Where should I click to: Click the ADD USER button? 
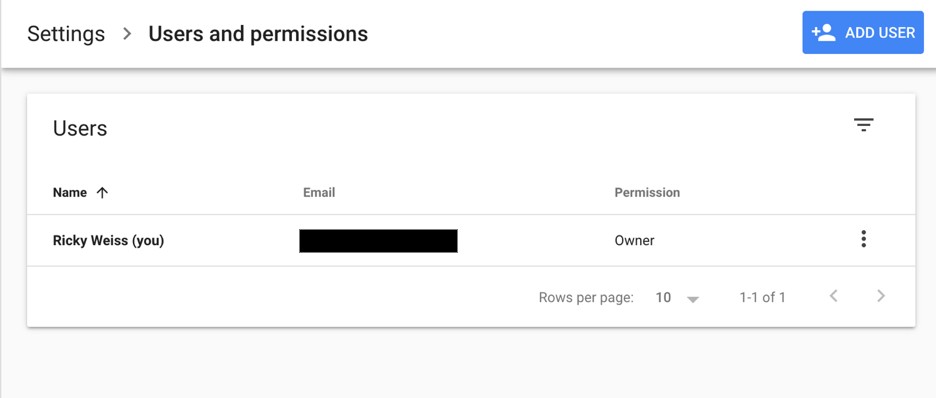(863, 32)
